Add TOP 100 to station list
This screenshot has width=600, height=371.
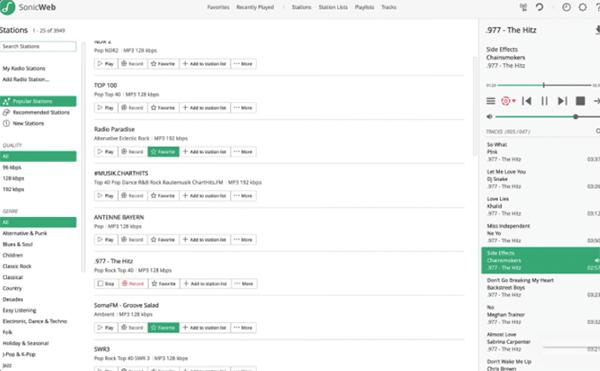point(205,108)
